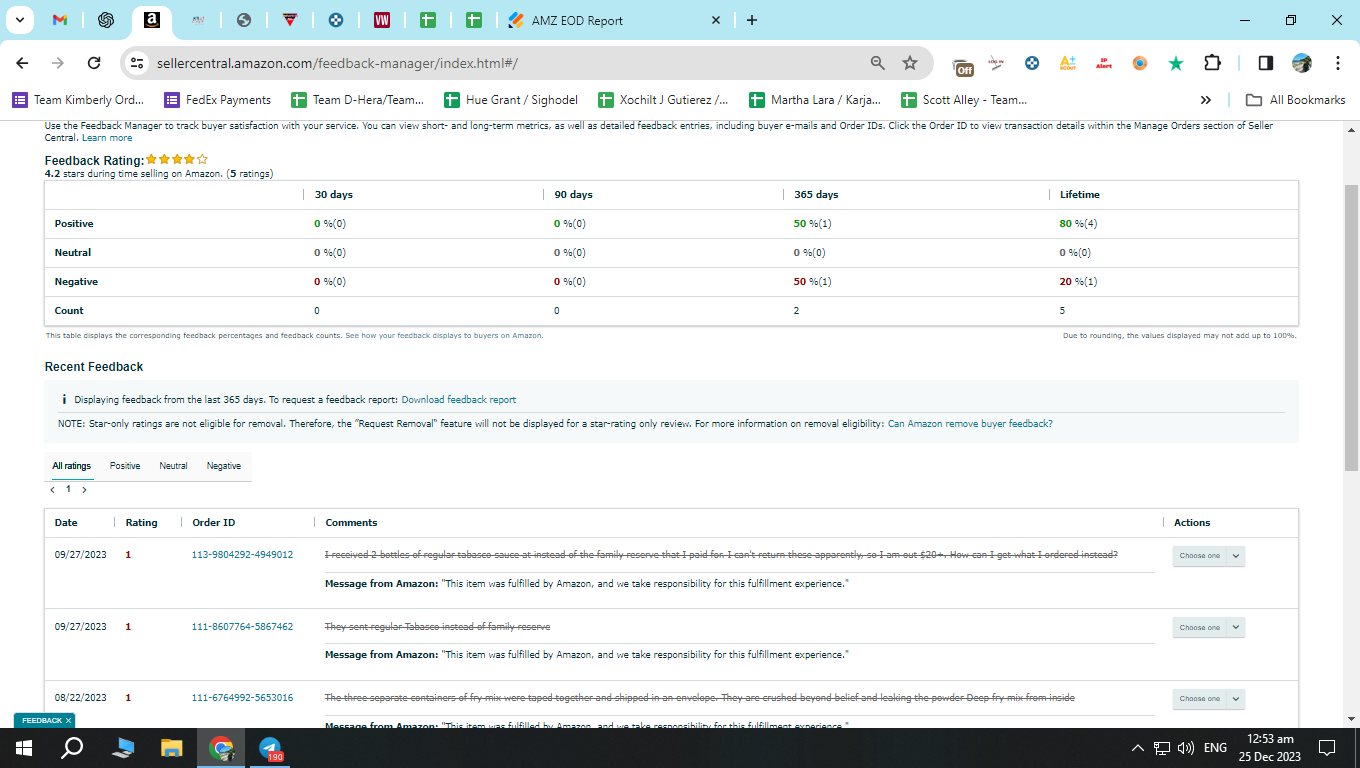
Task: Open the Windows notification center
Action: click(1327, 748)
